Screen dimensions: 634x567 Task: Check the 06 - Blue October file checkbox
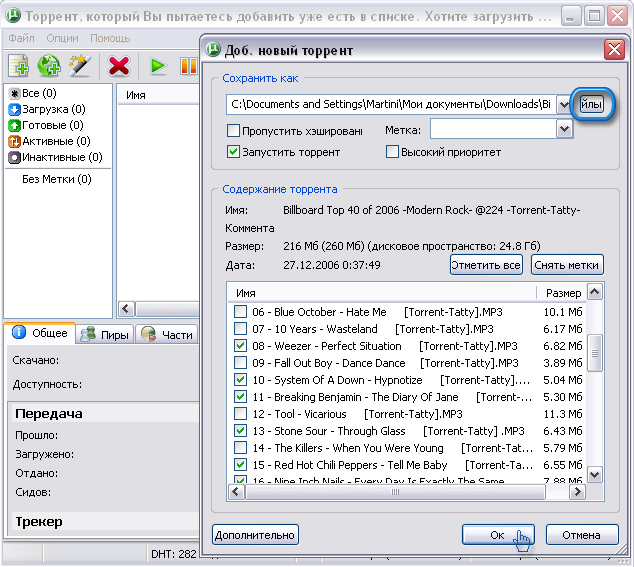click(240, 312)
